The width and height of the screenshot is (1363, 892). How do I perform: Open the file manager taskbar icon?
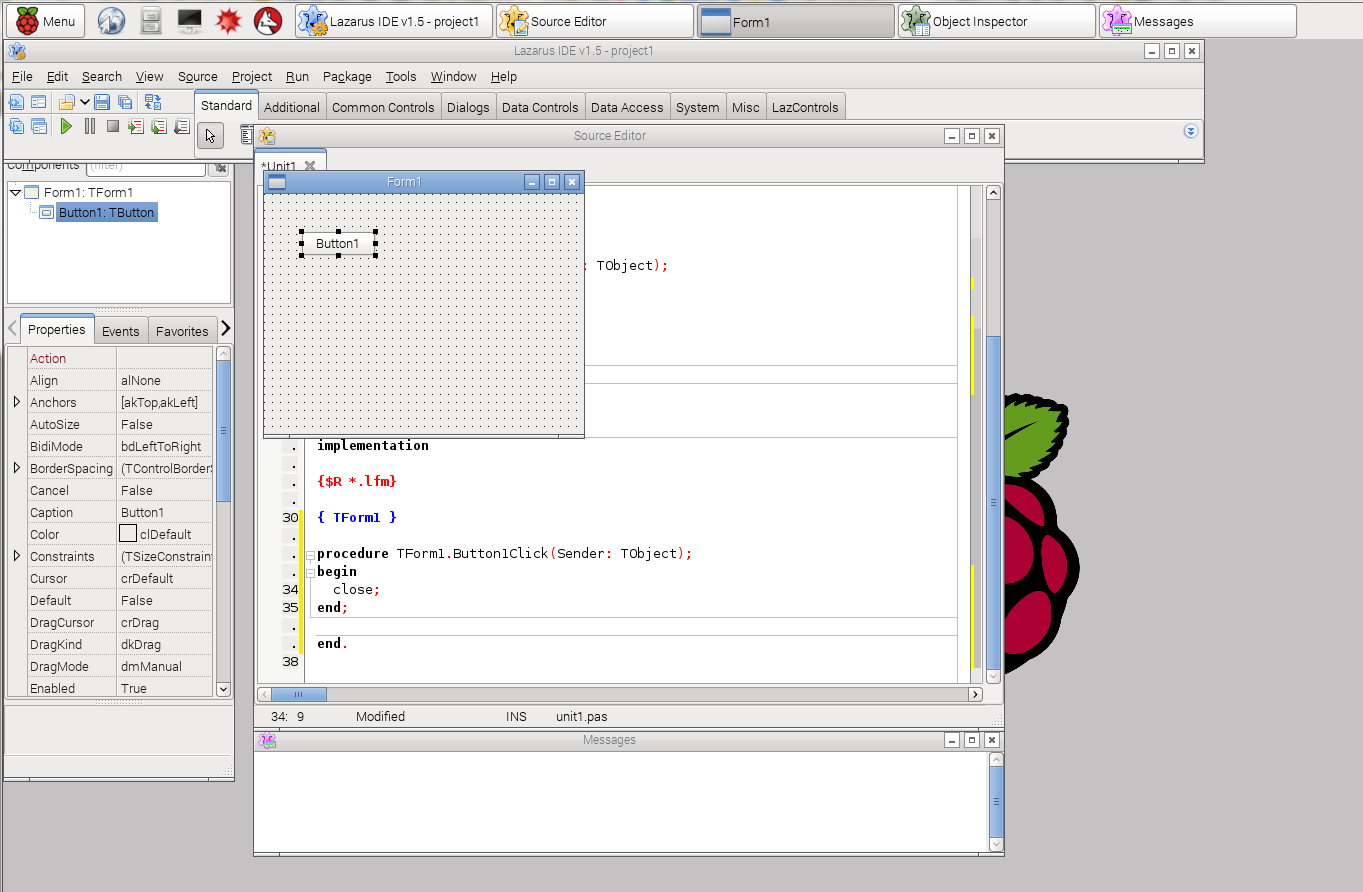[x=150, y=21]
